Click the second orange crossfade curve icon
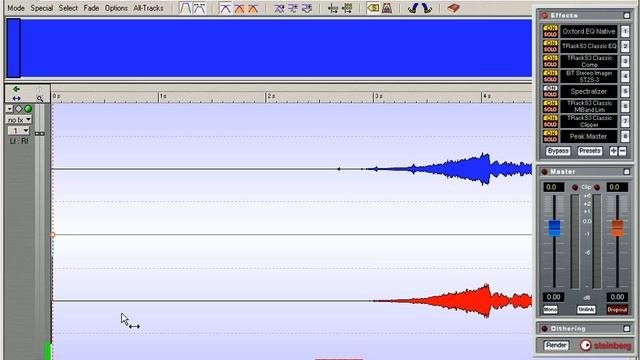Screen dimensions: 640x360 [x=253, y=8]
